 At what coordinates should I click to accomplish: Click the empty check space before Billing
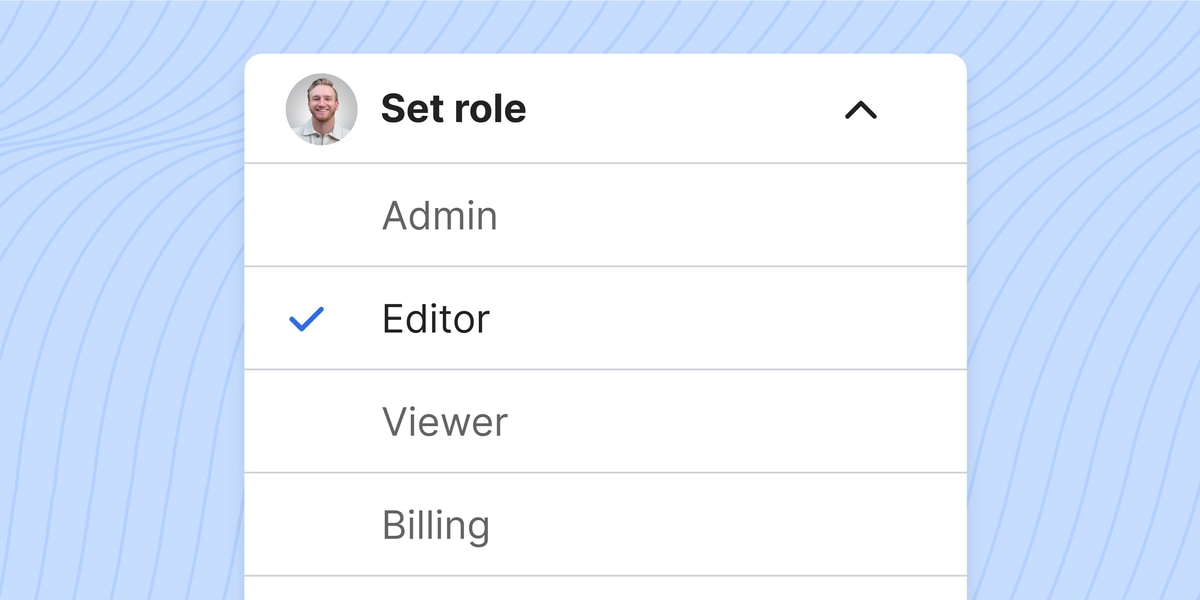pyautogui.click(x=306, y=524)
